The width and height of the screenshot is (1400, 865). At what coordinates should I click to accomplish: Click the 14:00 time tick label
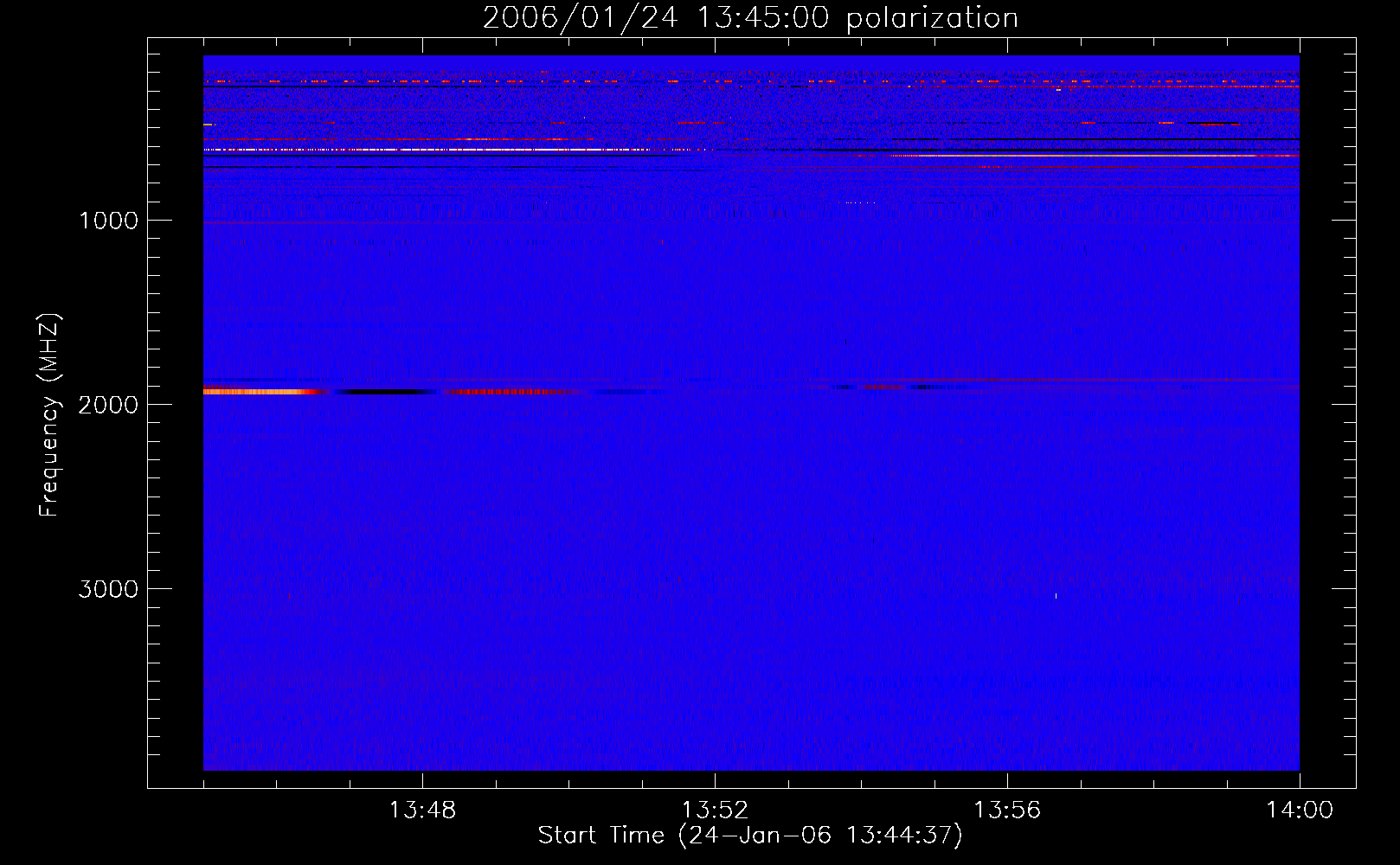tap(1300, 811)
